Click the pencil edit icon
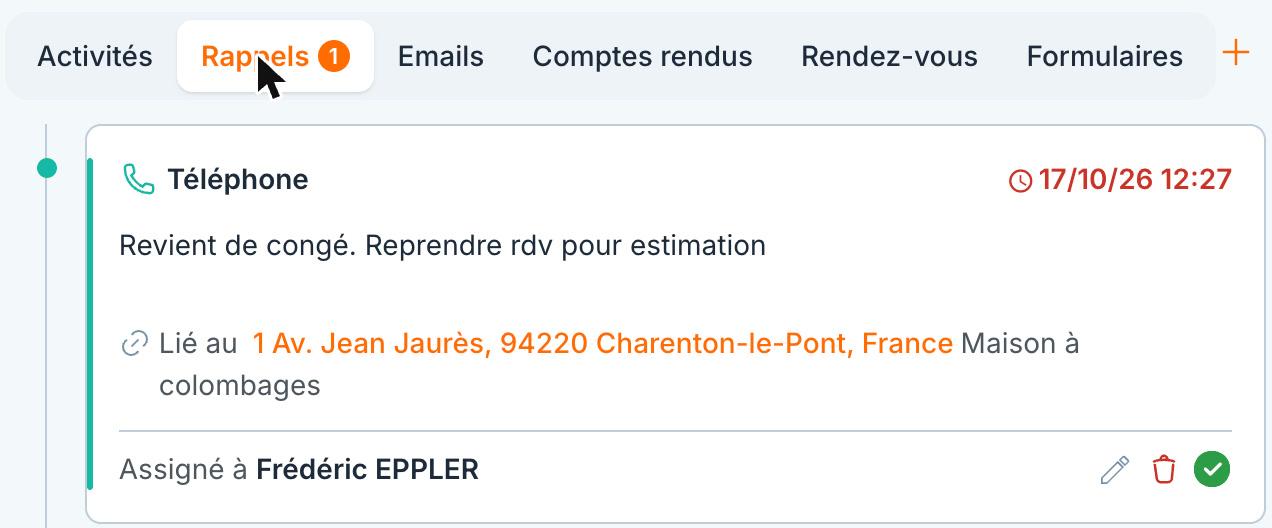This screenshot has width=1272, height=528. point(1114,469)
